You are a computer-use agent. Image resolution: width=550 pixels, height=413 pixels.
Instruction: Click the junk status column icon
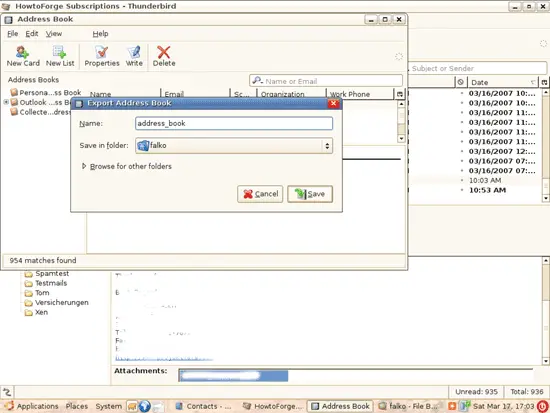461,82
